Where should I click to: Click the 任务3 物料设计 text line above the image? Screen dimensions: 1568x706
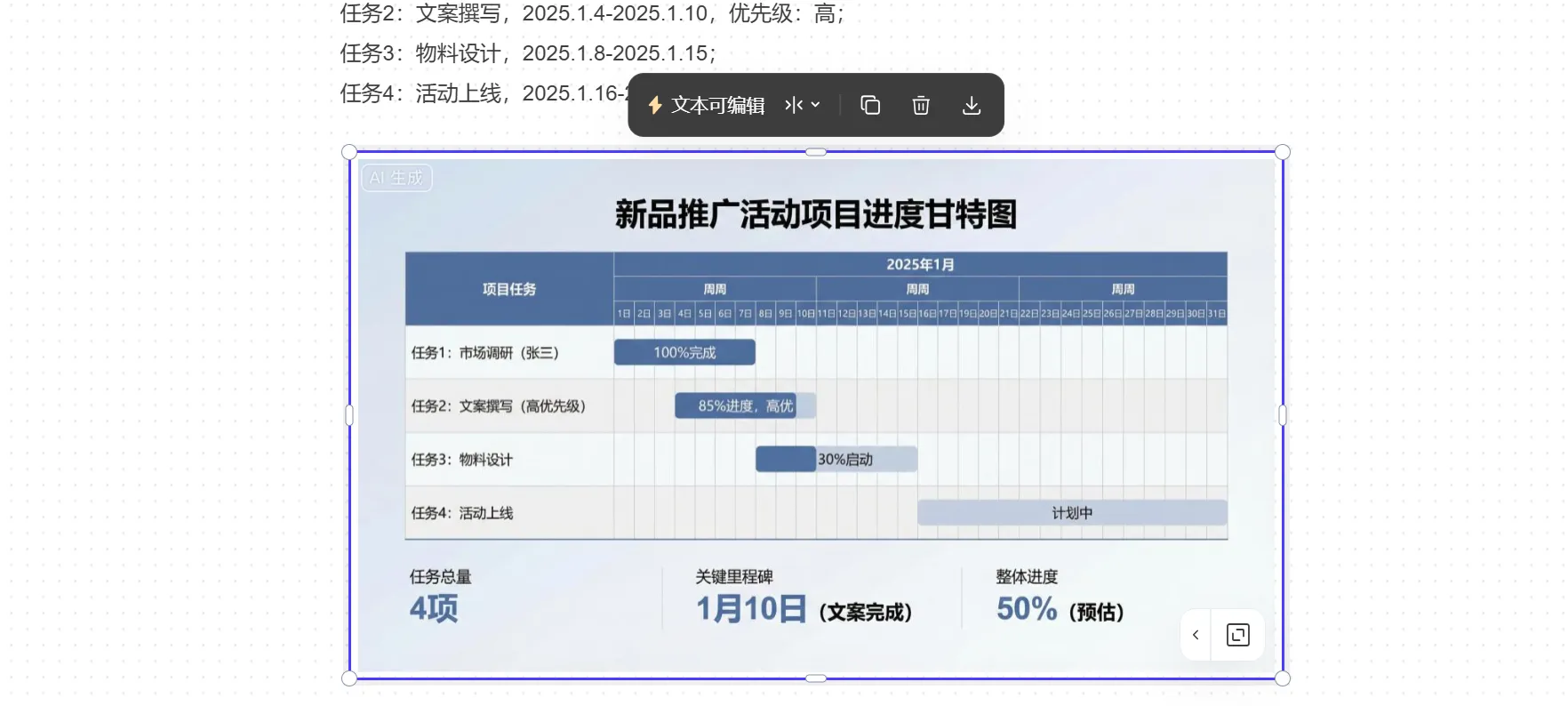(x=528, y=53)
